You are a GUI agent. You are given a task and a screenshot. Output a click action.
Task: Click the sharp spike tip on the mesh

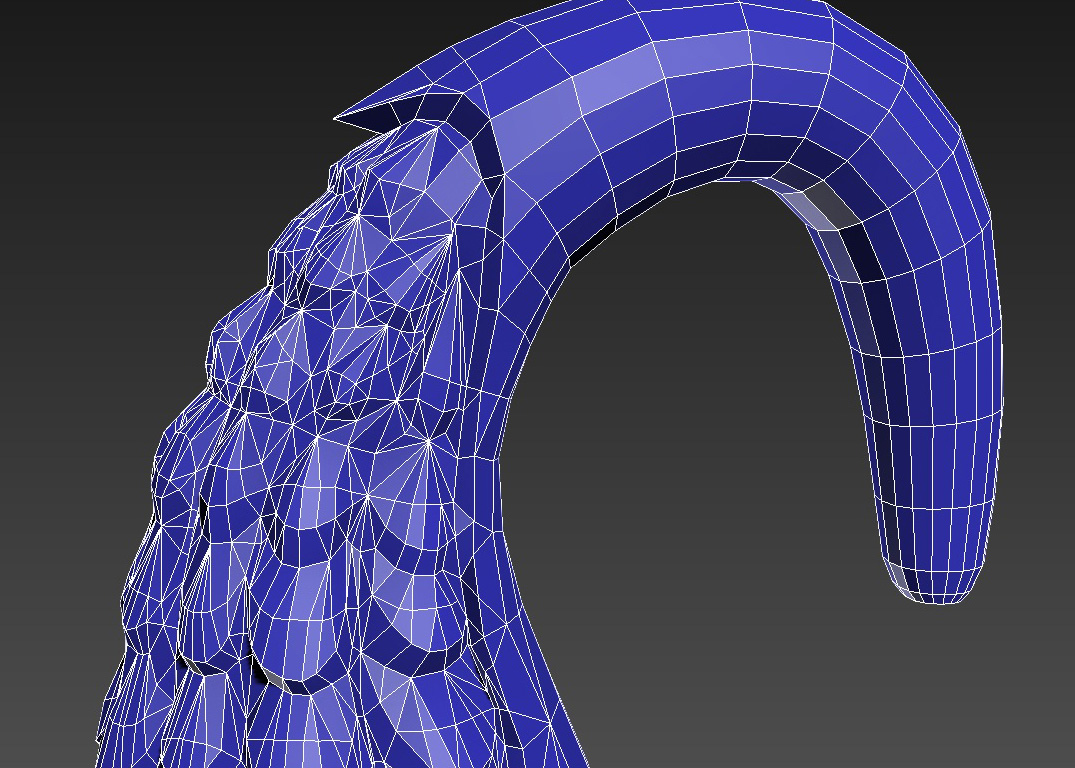(337, 118)
